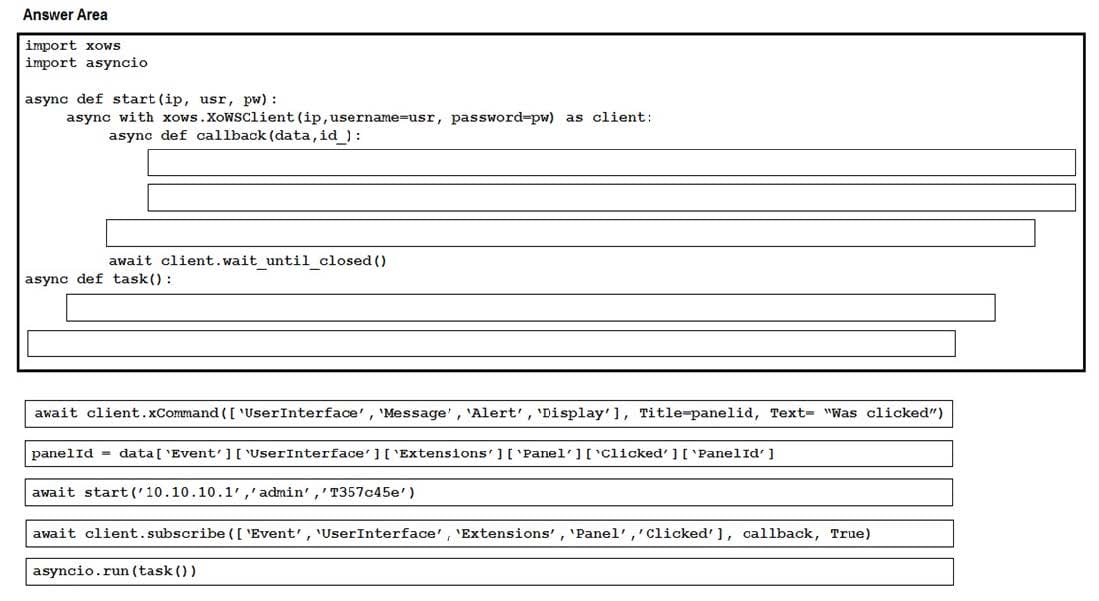Click the async with xows.XoWSClient line
Viewport: 1099px width, 601px height.
click(x=359, y=117)
